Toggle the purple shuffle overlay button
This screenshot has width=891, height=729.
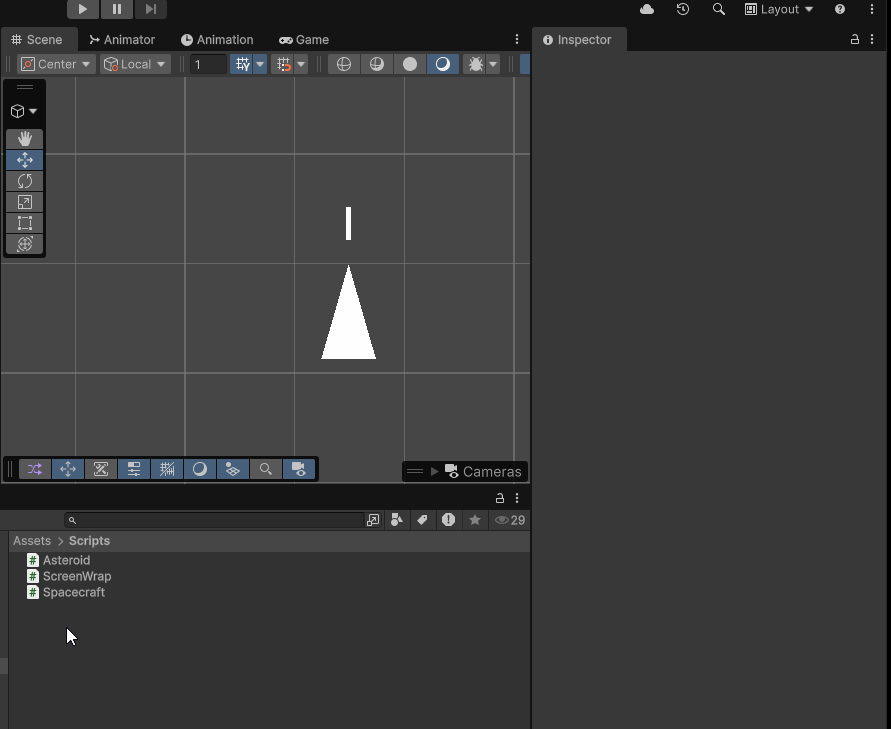[35, 469]
